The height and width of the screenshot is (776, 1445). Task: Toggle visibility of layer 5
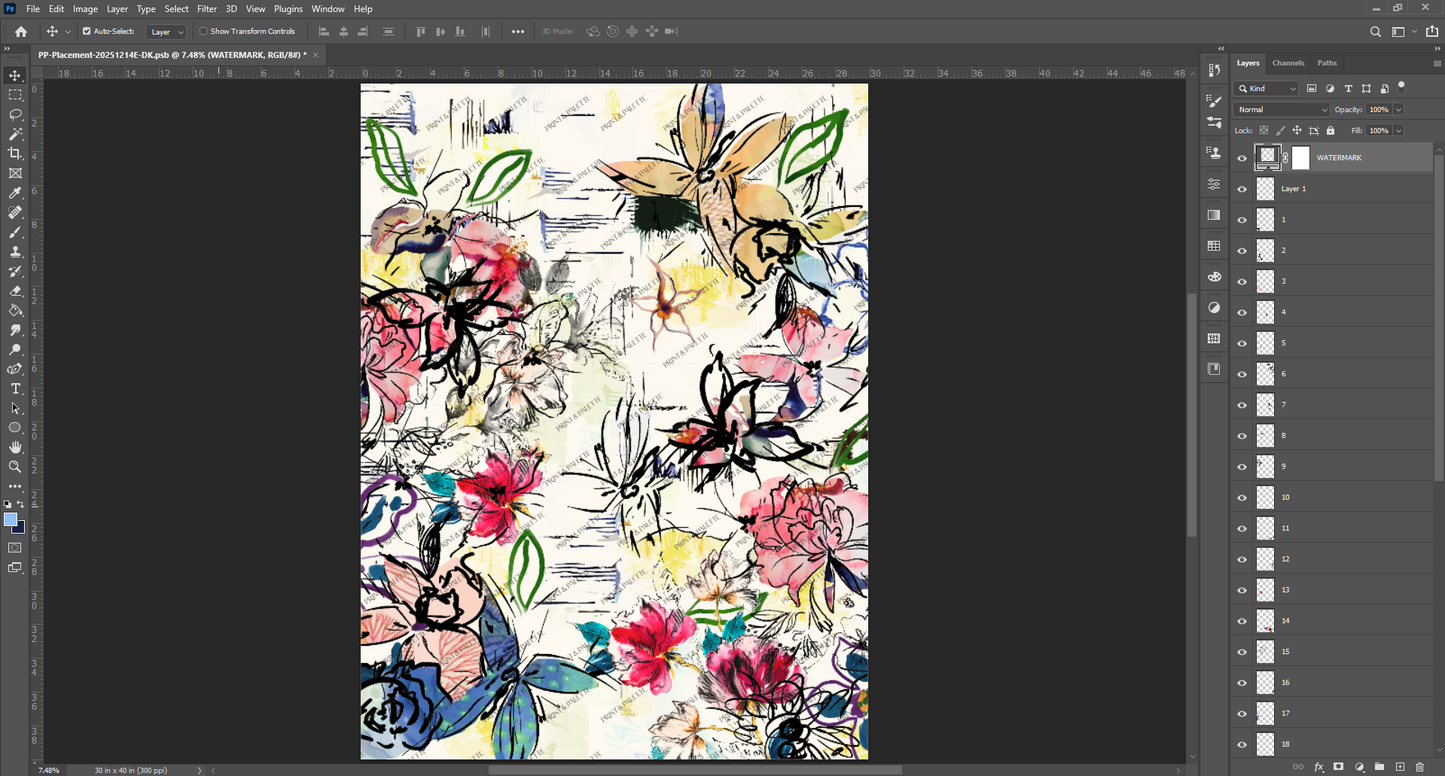pyautogui.click(x=1242, y=343)
